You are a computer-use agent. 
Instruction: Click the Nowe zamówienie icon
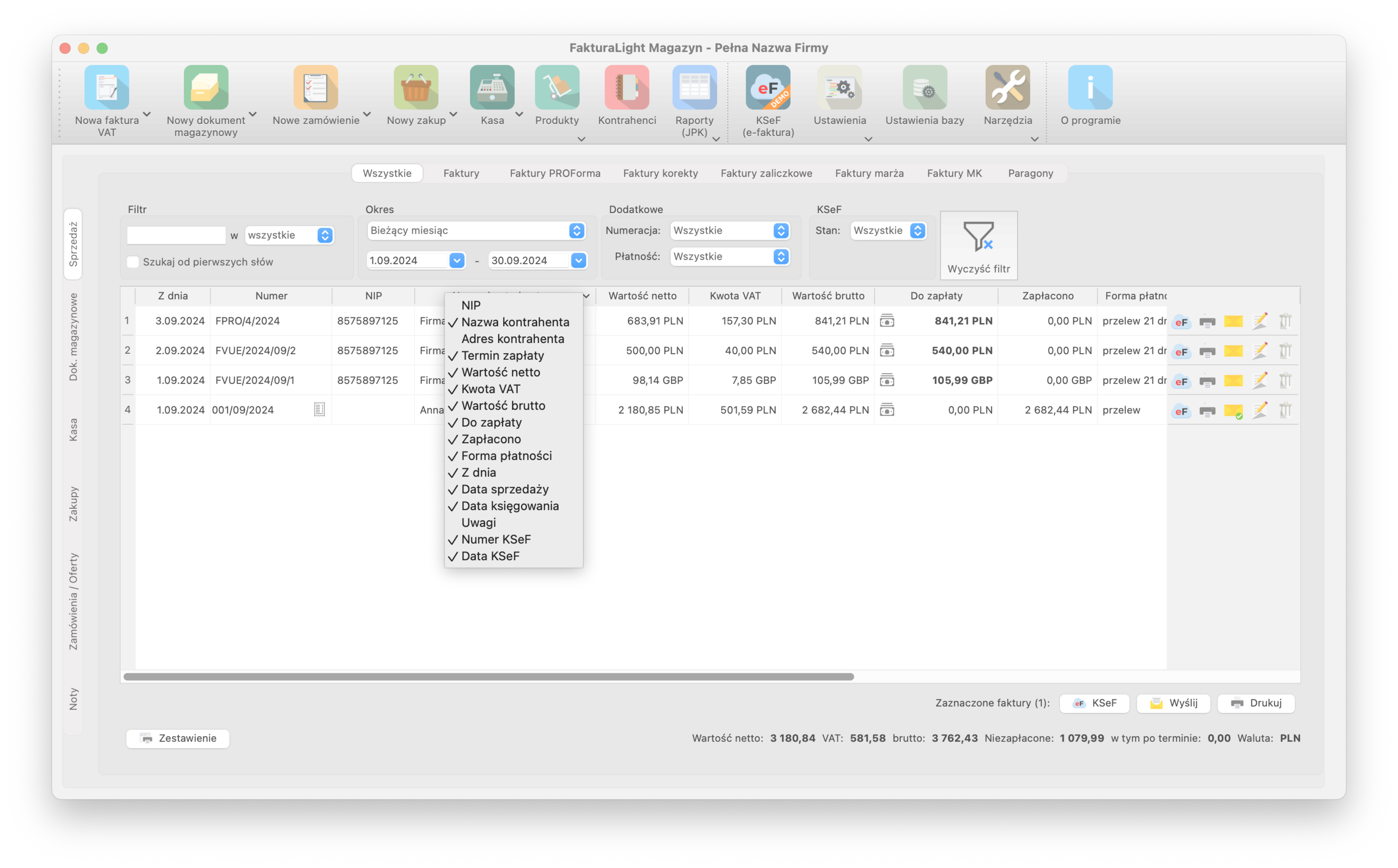point(315,87)
